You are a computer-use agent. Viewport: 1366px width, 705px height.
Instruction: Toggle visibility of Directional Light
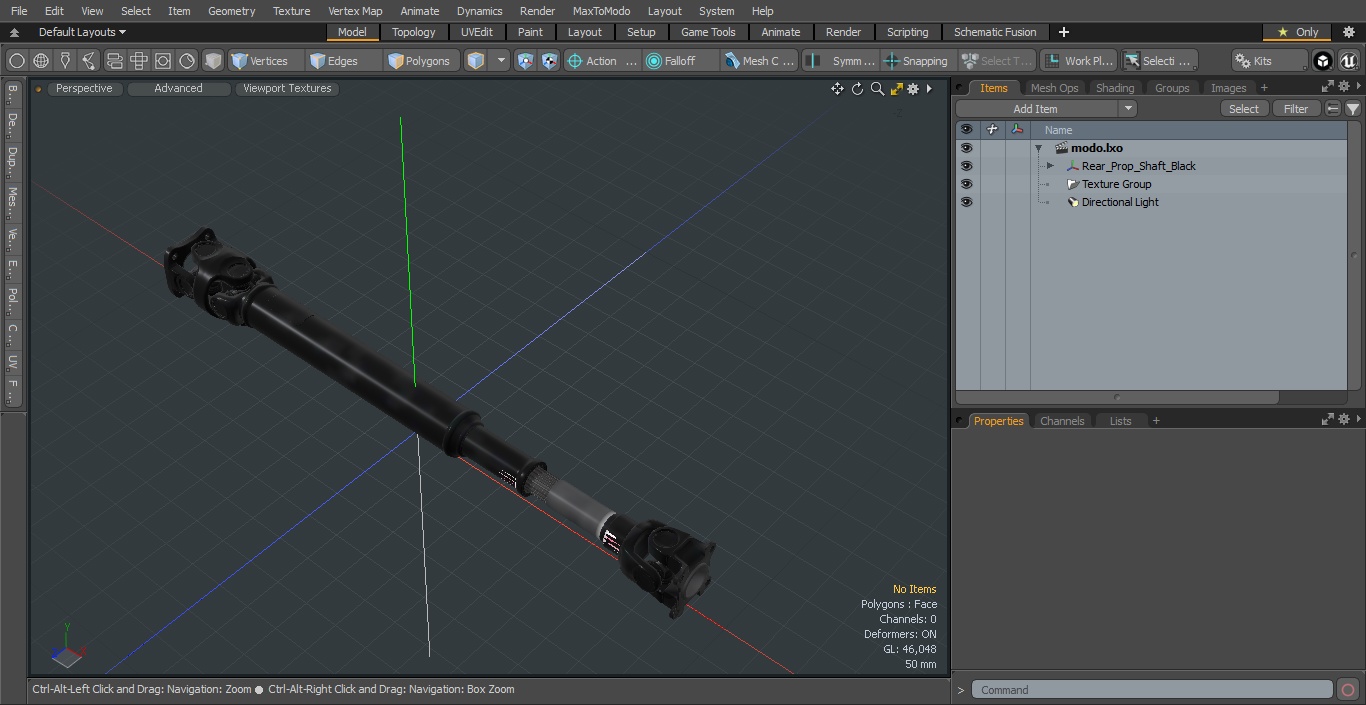click(x=966, y=202)
